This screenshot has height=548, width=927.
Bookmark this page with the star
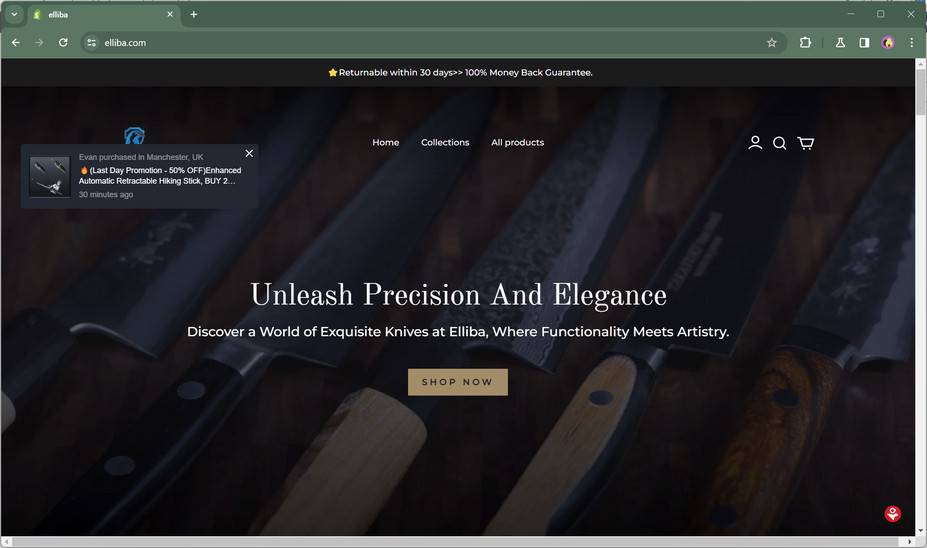pyautogui.click(x=772, y=43)
